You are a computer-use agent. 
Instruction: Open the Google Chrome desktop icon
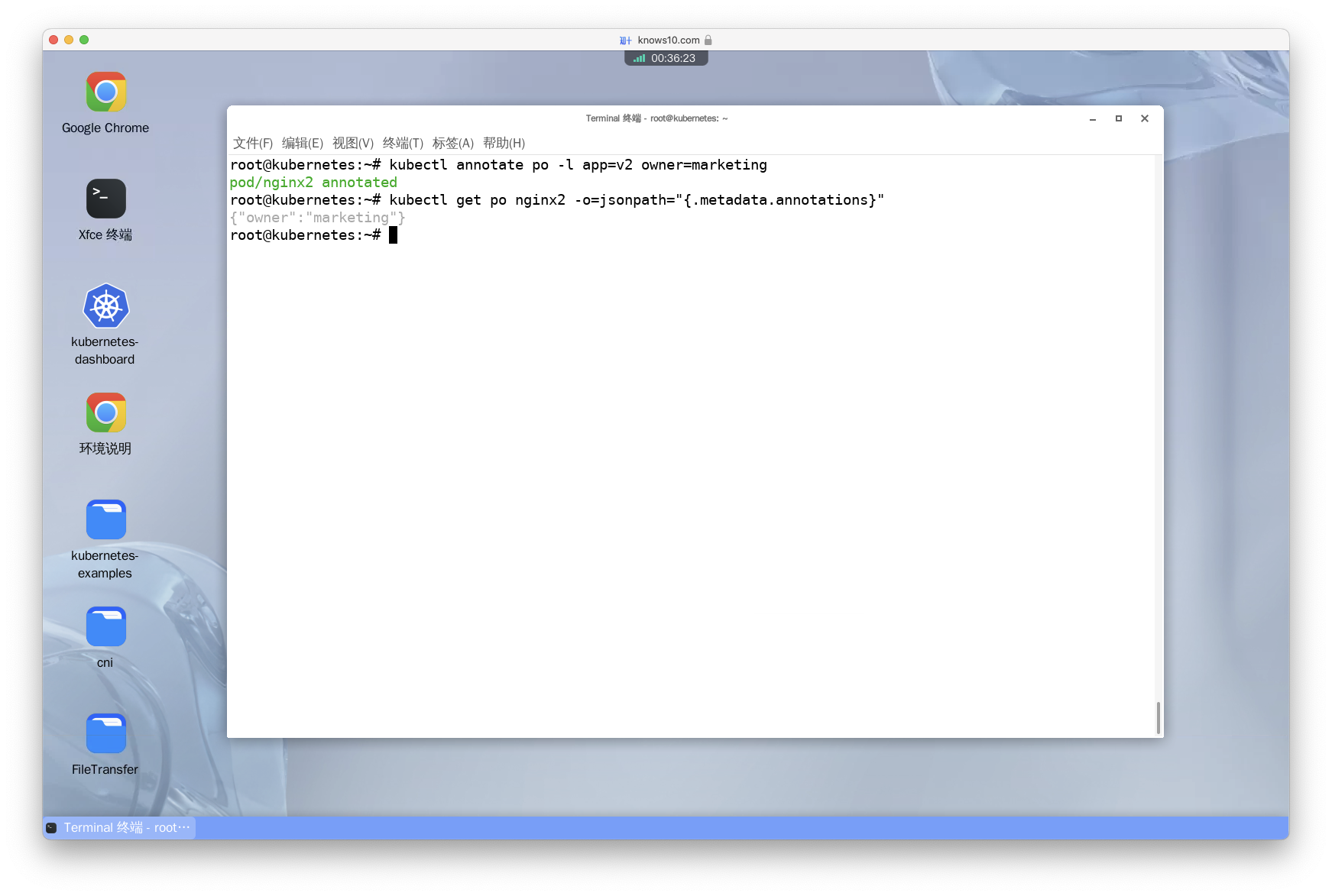tap(105, 92)
